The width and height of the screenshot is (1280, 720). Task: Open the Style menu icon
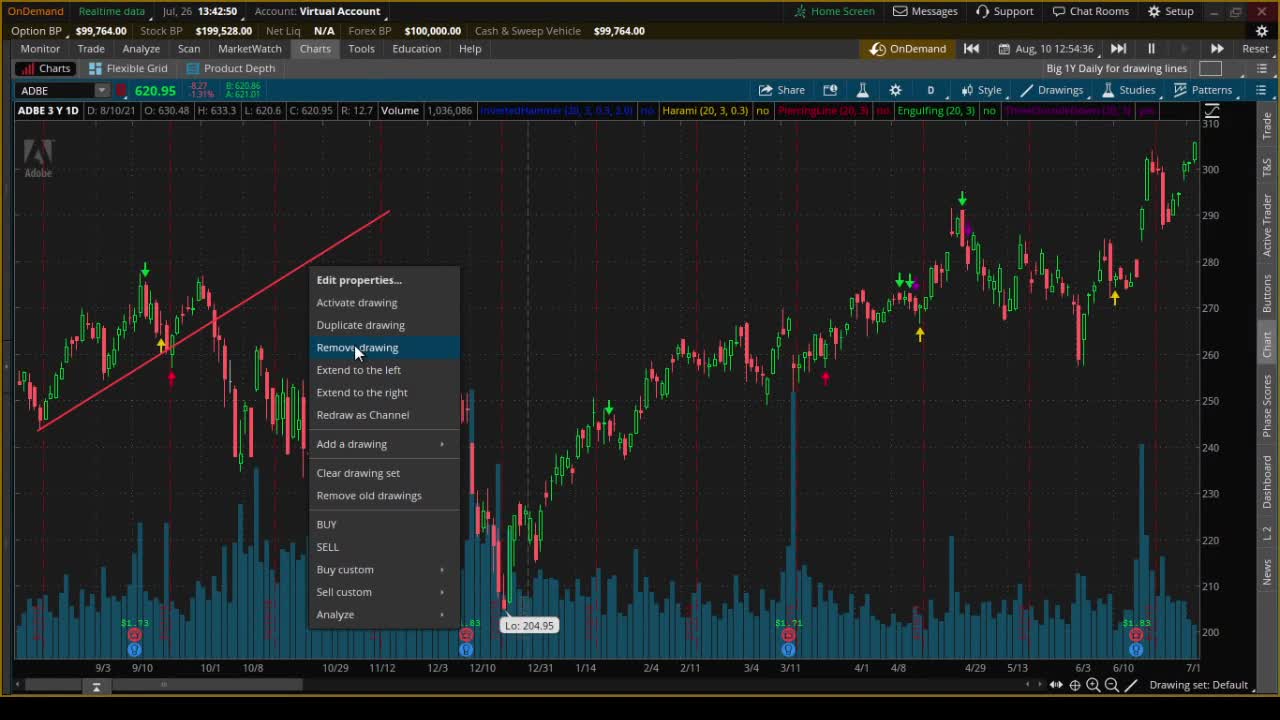point(981,90)
